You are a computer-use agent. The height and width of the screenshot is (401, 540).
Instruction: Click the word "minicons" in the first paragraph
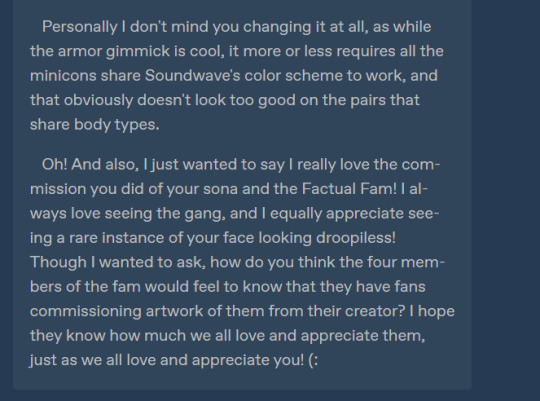(63, 75)
